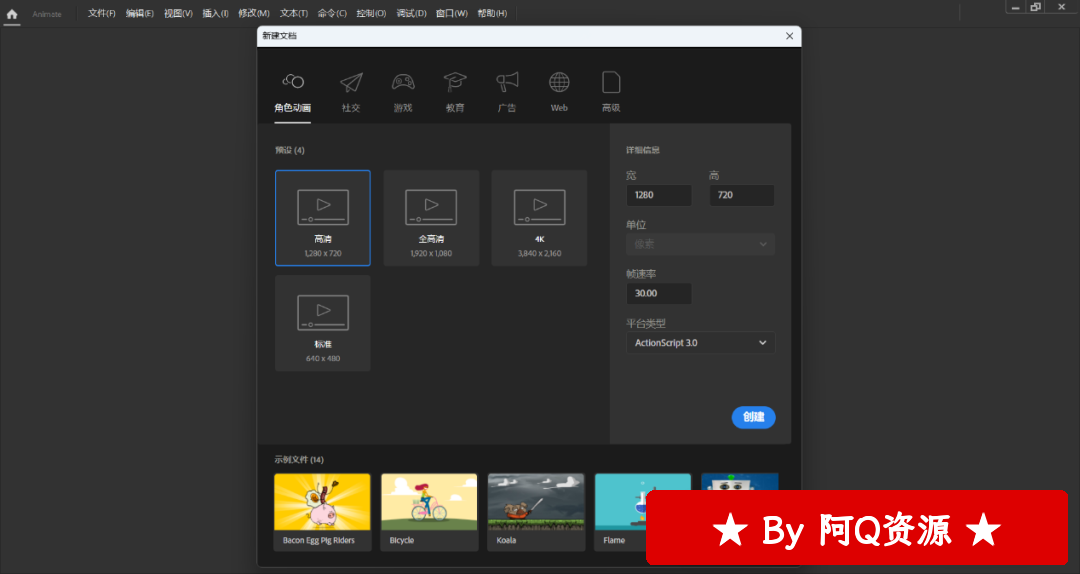
Task: Select the Web globe icon
Action: pyautogui.click(x=559, y=82)
